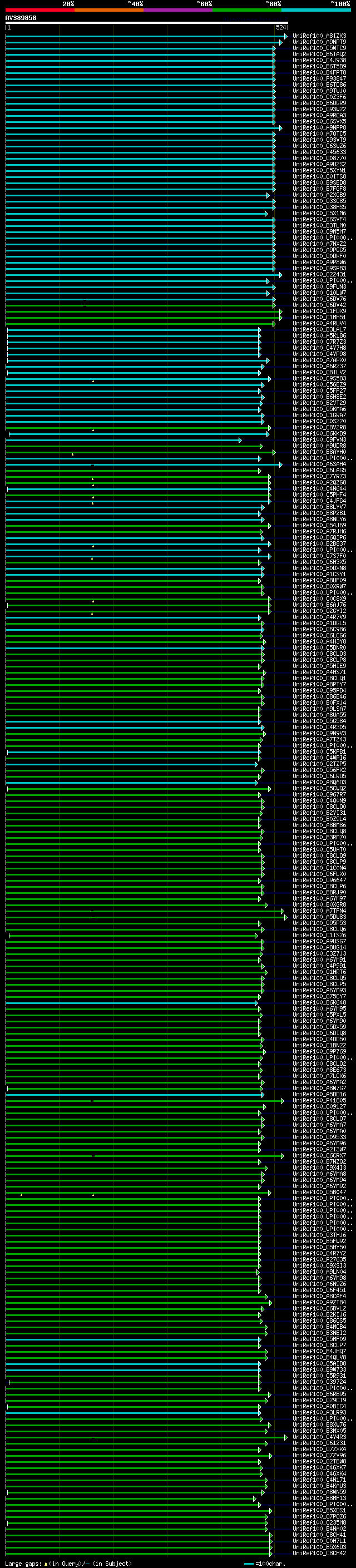
Task: Open hit UniRef100_Q93W22
Action: tap(319, 110)
